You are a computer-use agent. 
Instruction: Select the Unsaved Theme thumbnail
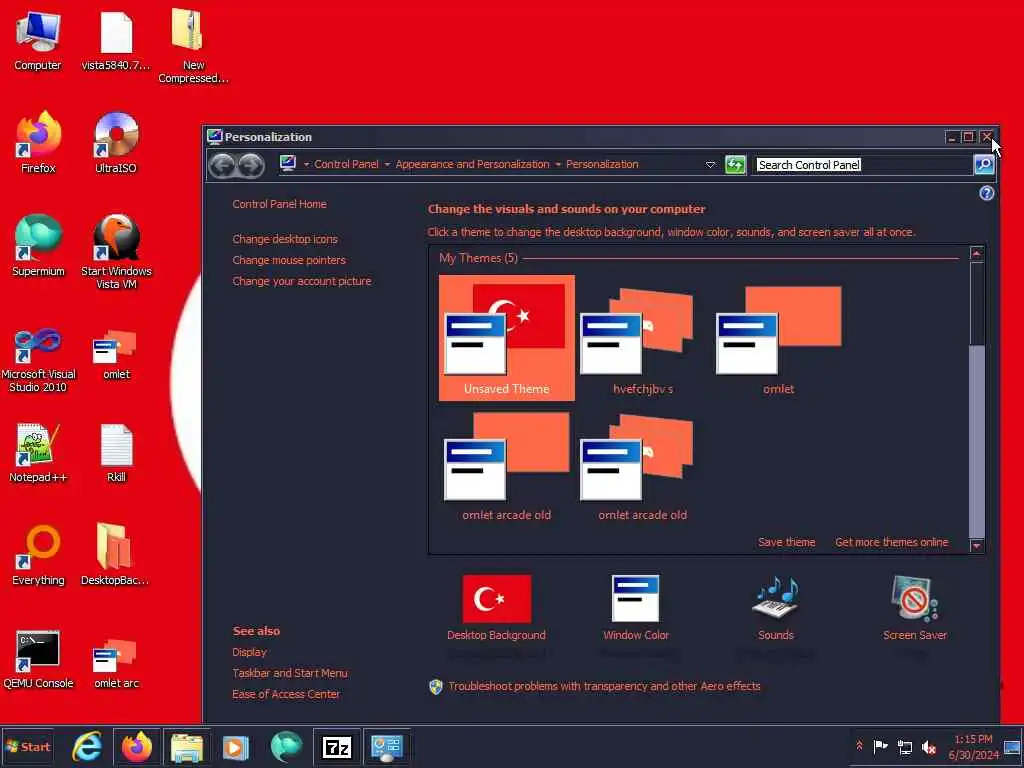(507, 338)
